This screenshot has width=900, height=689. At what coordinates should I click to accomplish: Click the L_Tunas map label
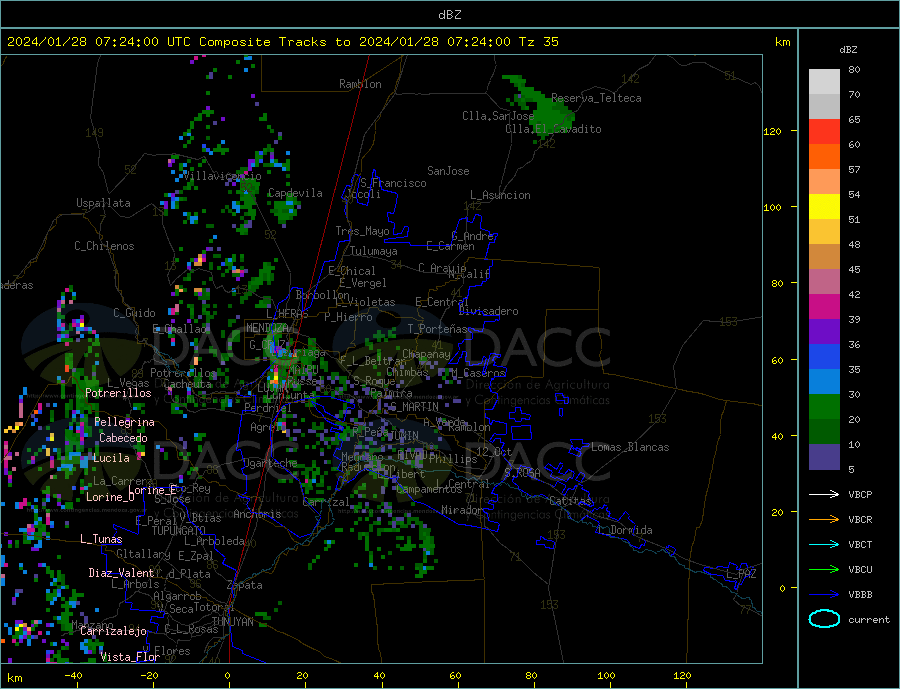[x=101, y=539]
